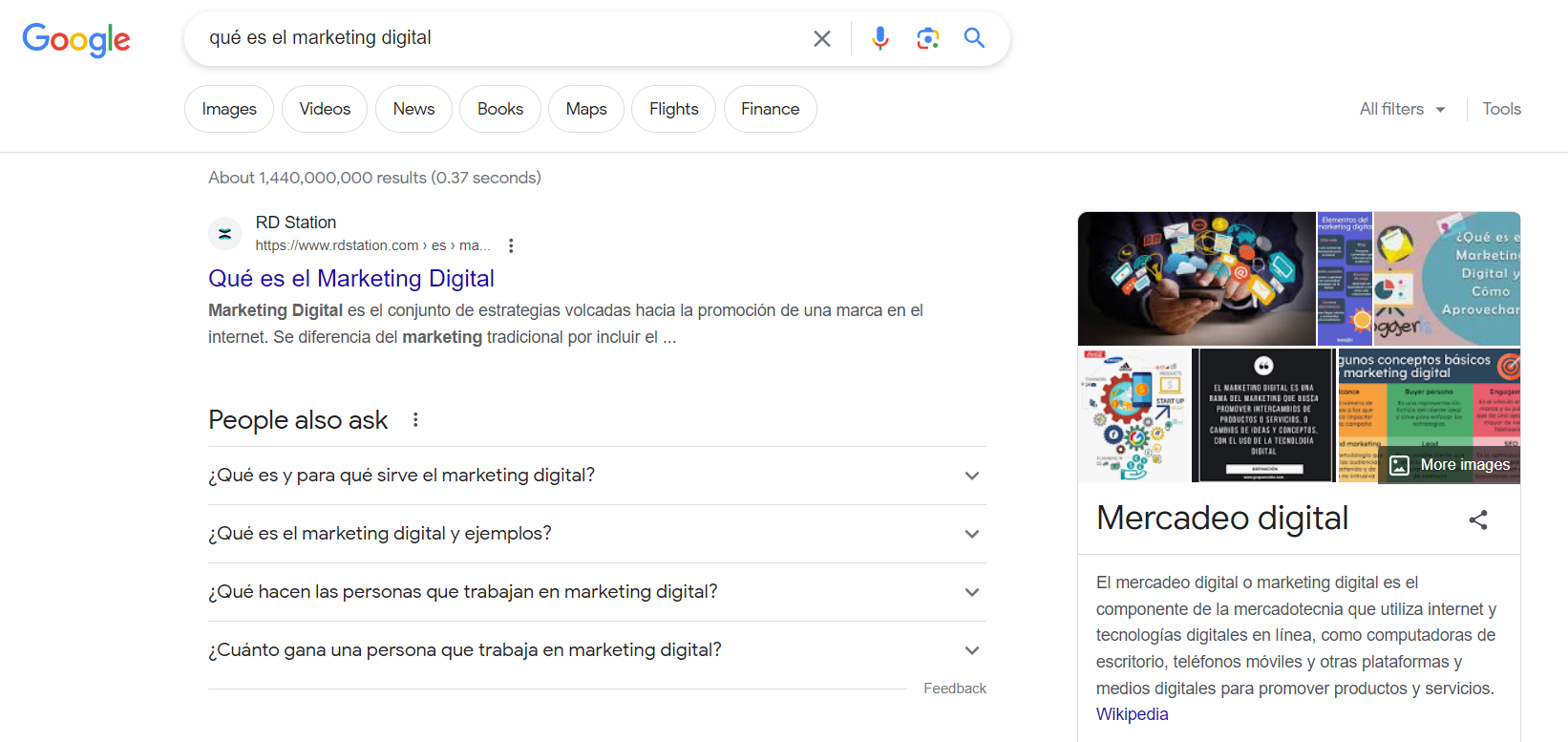This screenshot has height=742, width=1568.
Task: Click the RD Station favicon
Action: tap(224, 233)
